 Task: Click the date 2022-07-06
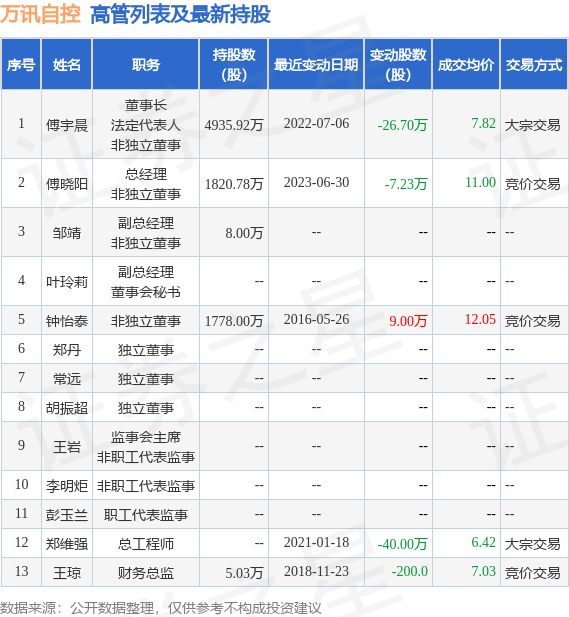click(316, 124)
